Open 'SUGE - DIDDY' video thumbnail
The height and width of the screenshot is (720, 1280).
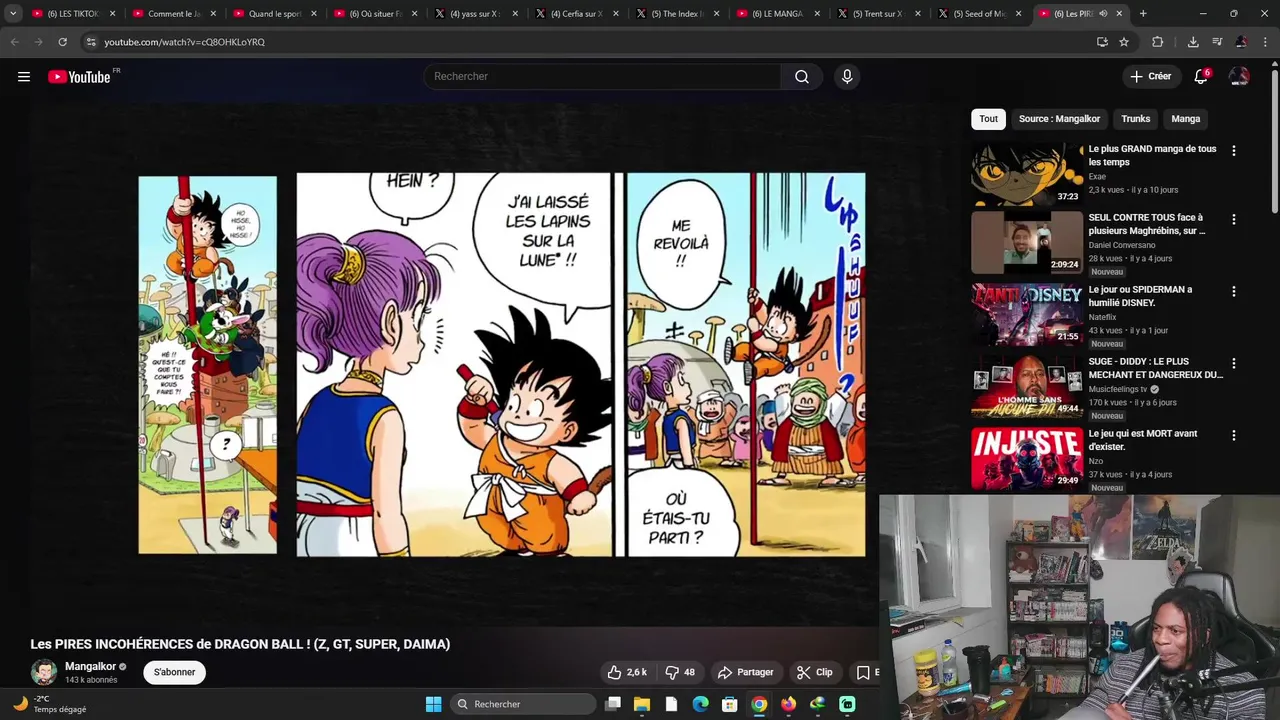(1027, 387)
